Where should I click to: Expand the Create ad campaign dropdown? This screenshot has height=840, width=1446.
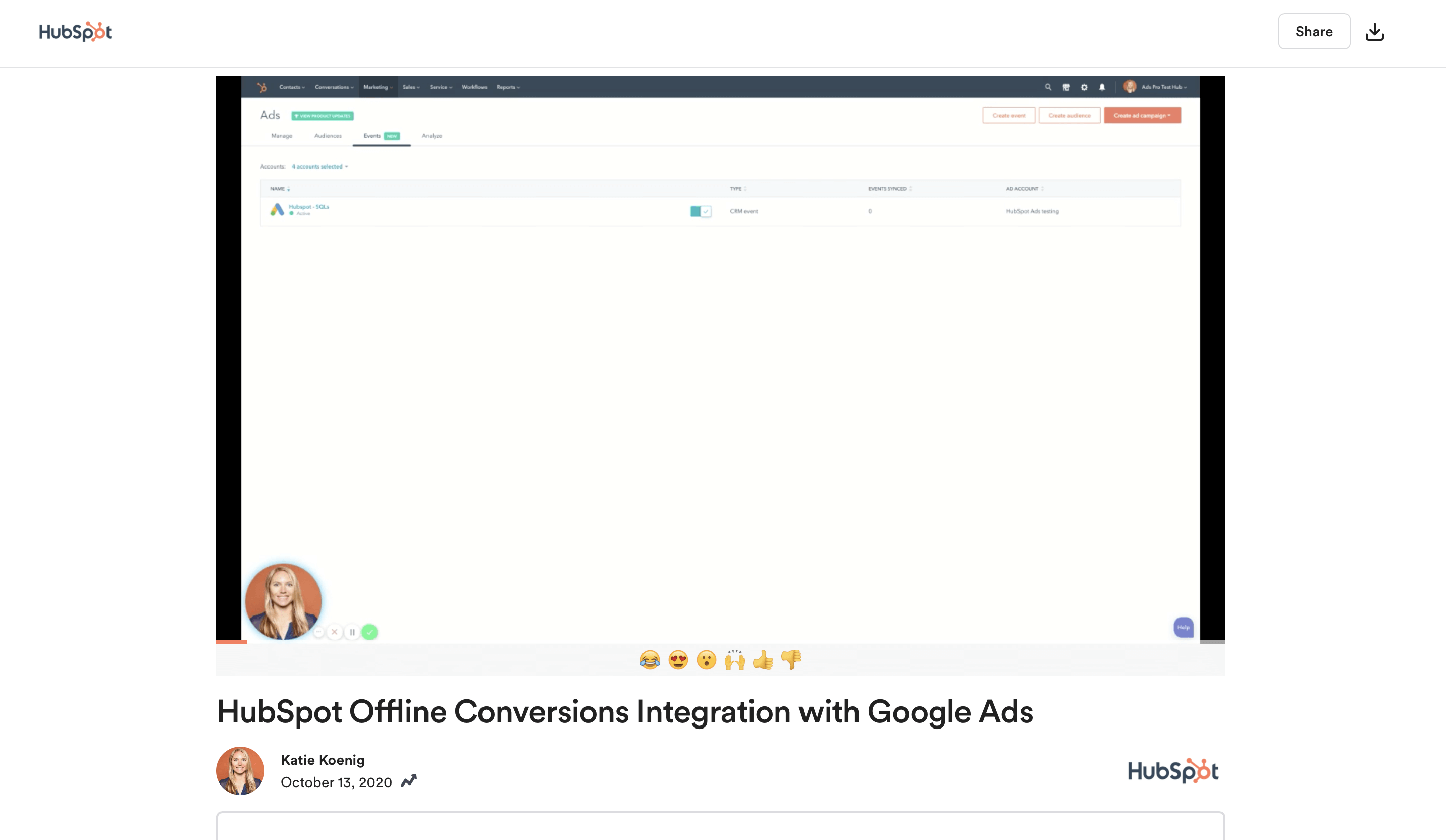[1142, 115]
